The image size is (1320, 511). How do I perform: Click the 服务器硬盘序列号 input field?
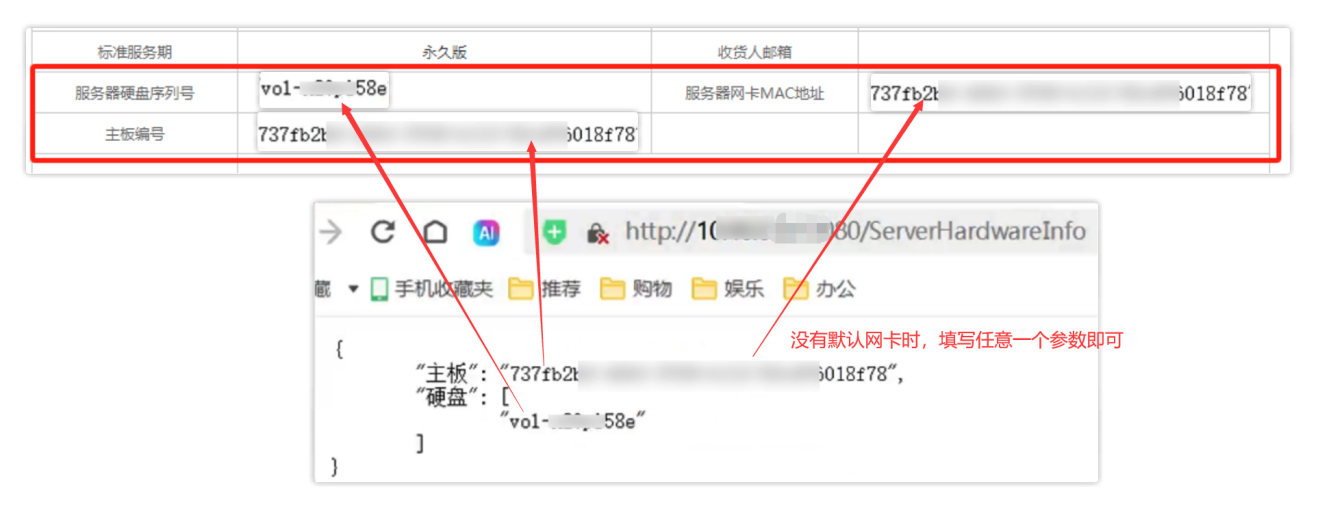point(325,89)
